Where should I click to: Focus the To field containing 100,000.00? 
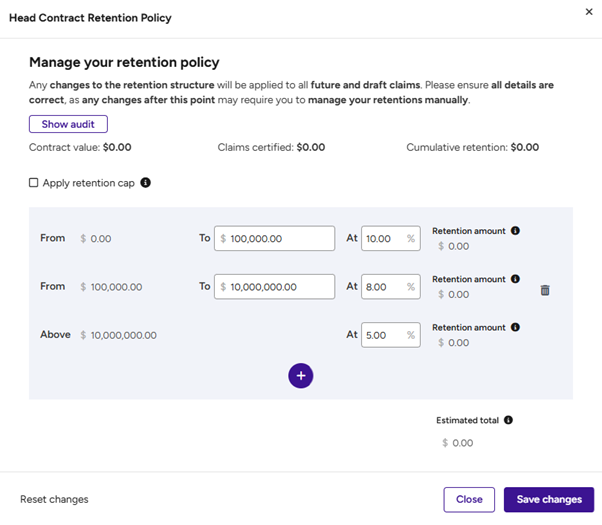pos(280,239)
